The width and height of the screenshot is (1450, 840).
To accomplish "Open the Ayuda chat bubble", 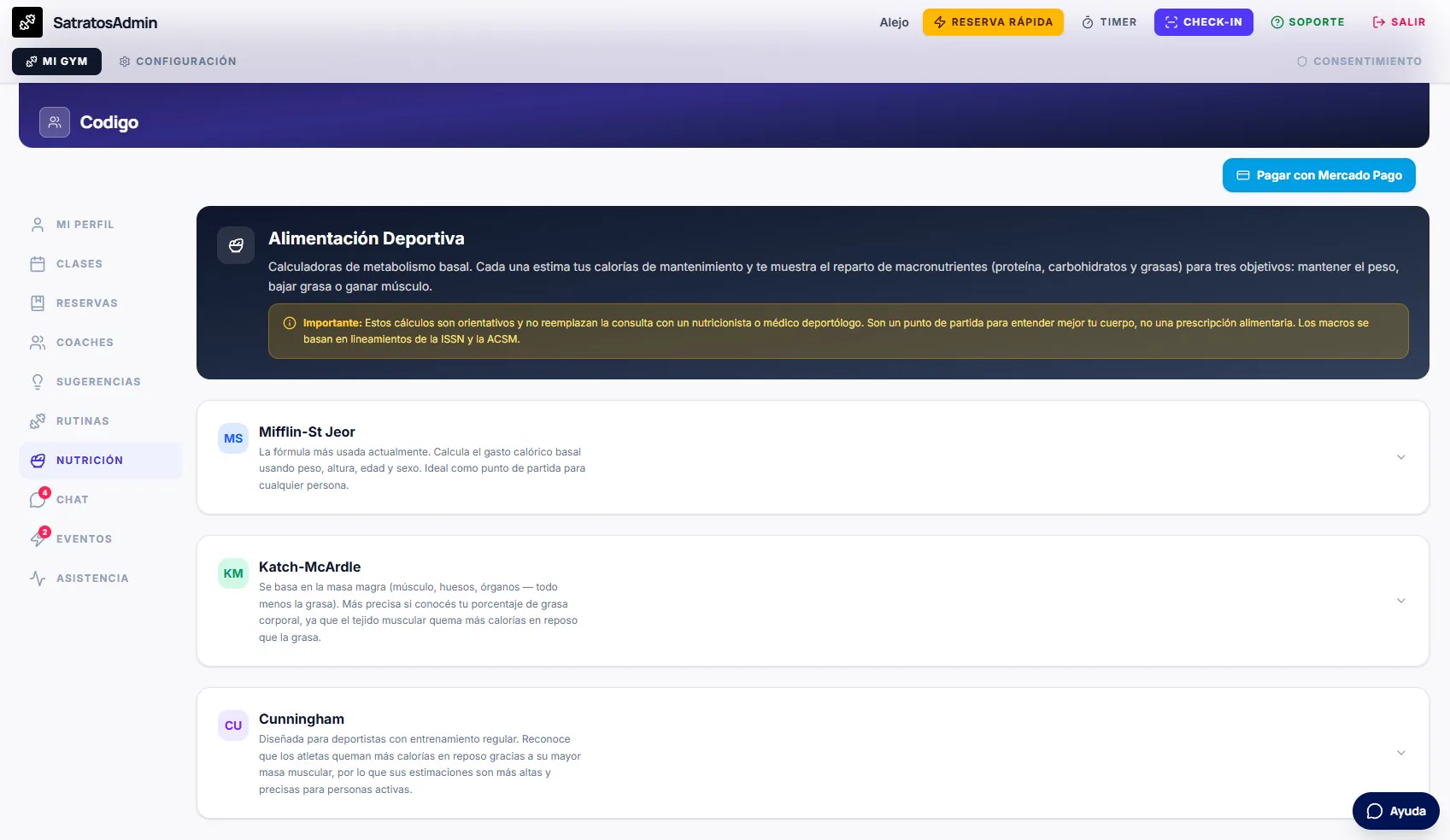I will (x=1395, y=811).
